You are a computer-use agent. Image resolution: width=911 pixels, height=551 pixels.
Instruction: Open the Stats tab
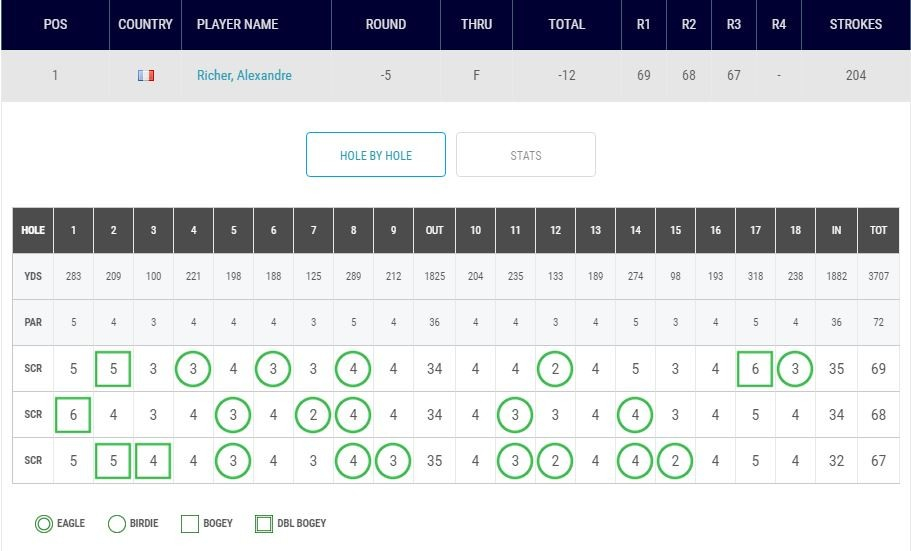(x=526, y=155)
